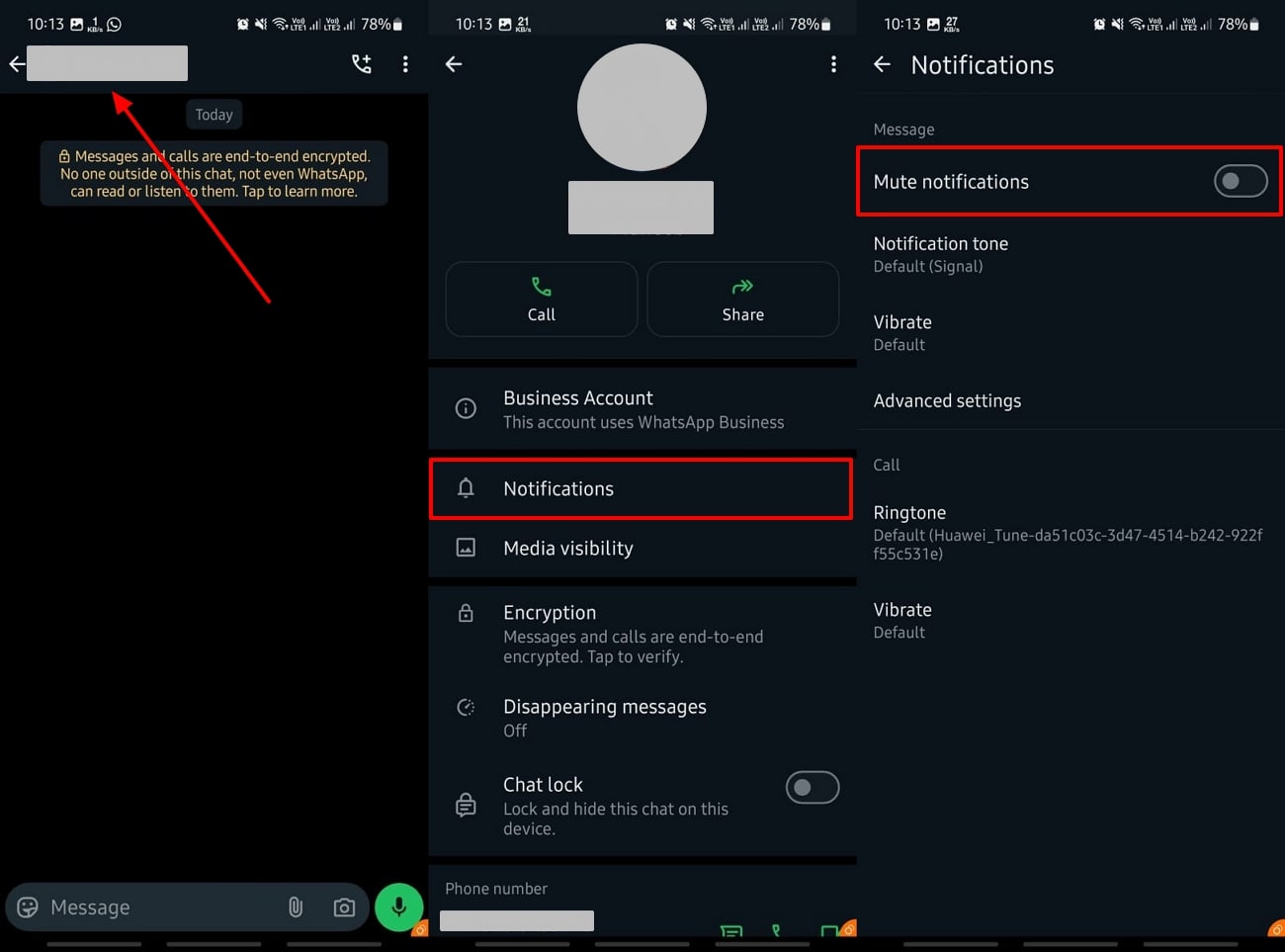The height and width of the screenshot is (952, 1285).
Task: Tap the info icon beside Business Account
Action: (466, 408)
